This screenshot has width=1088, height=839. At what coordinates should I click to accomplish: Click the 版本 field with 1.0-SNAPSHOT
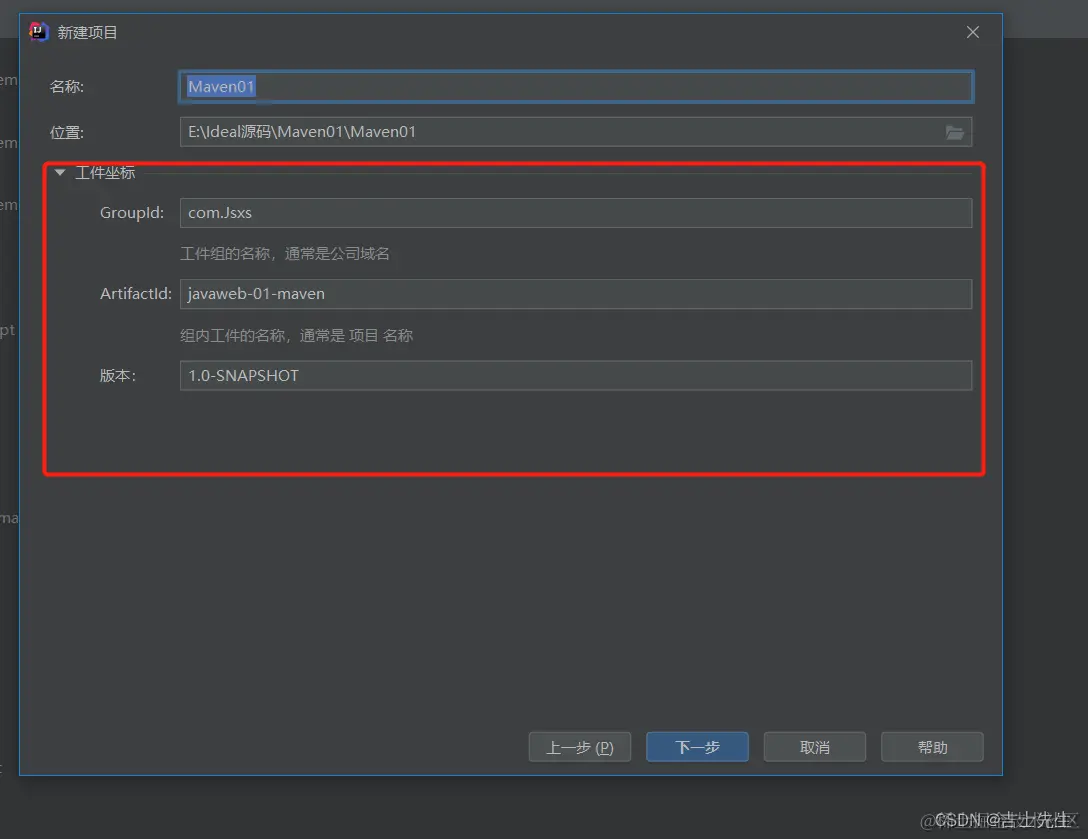(x=576, y=375)
